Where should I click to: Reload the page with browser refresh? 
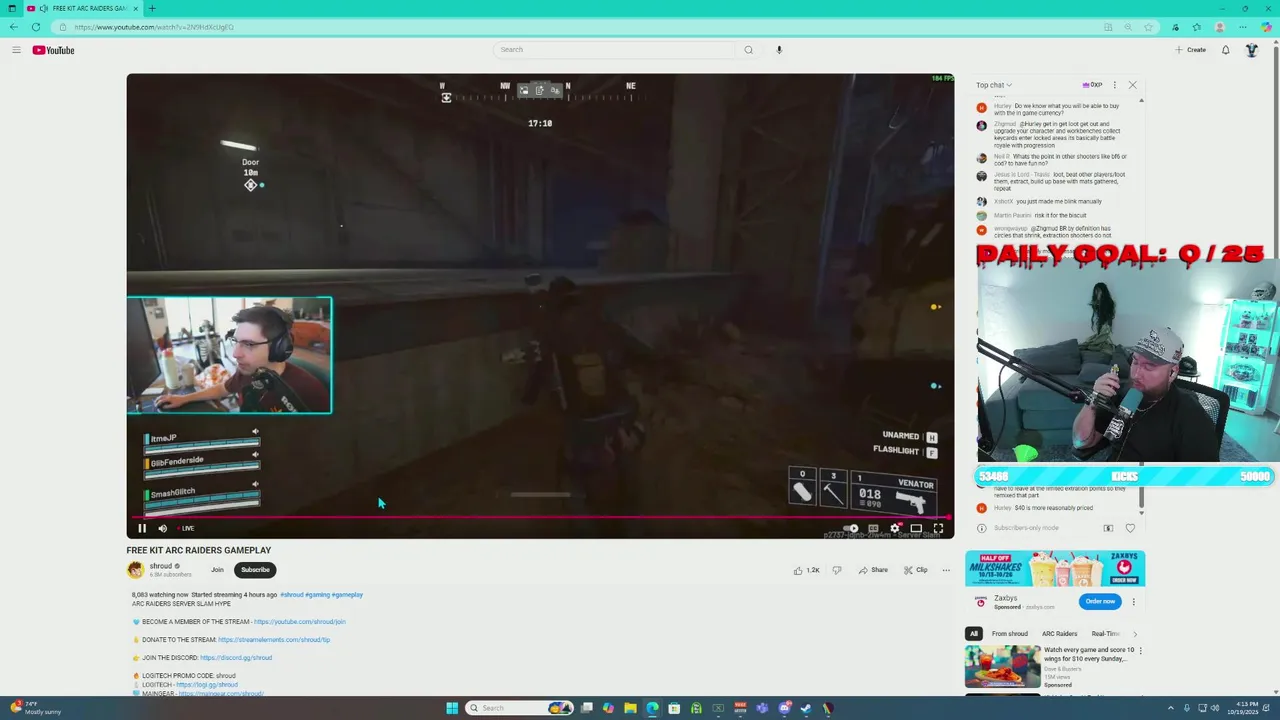coord(36,27)
